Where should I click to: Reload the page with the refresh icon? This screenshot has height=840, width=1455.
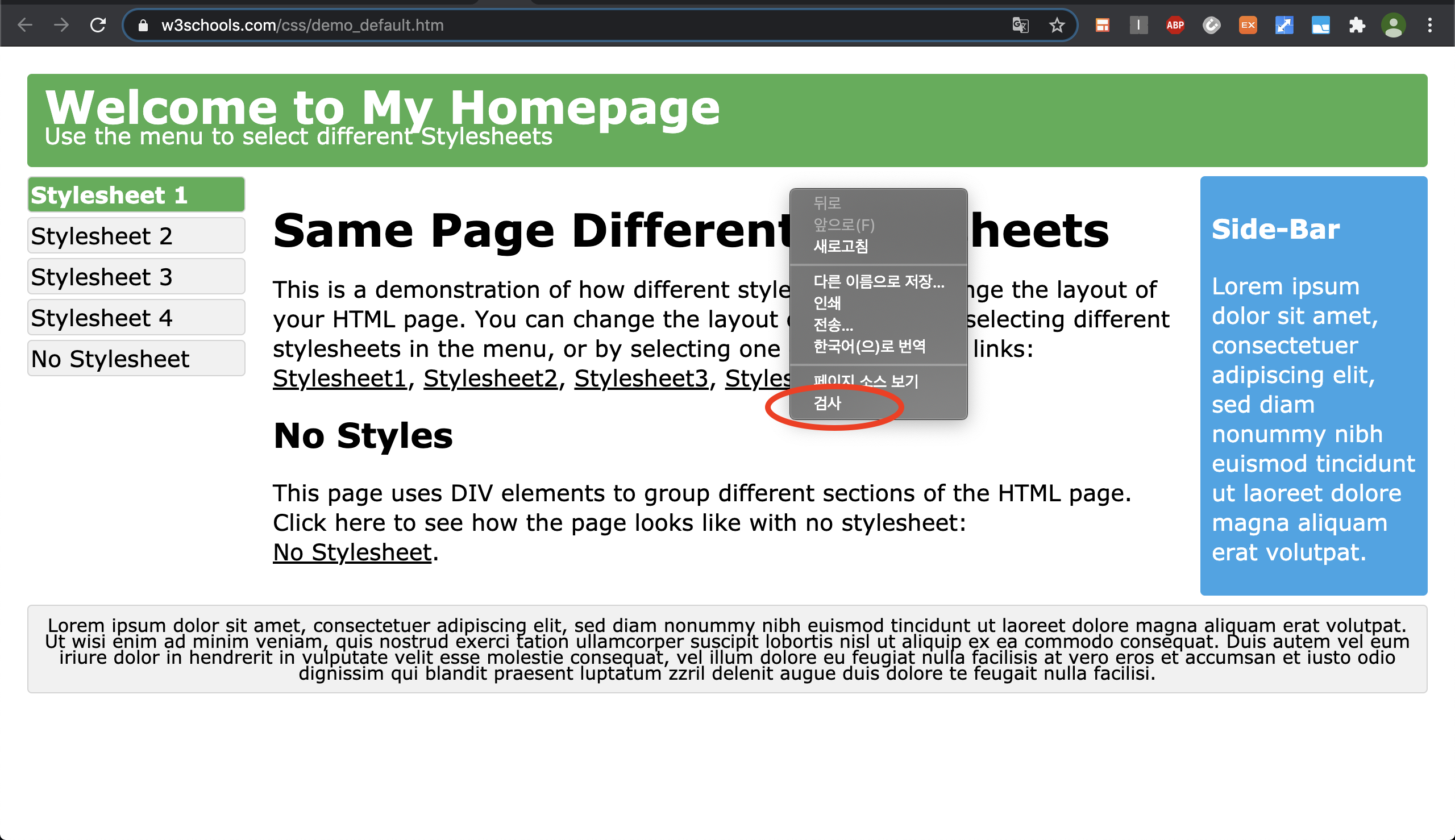click(x=98, y=26)
